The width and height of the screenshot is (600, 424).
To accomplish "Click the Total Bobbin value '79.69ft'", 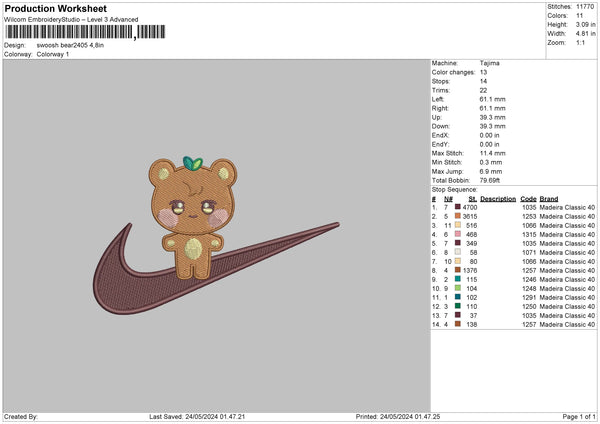I will pyautogui.click(x=490, y=180).
